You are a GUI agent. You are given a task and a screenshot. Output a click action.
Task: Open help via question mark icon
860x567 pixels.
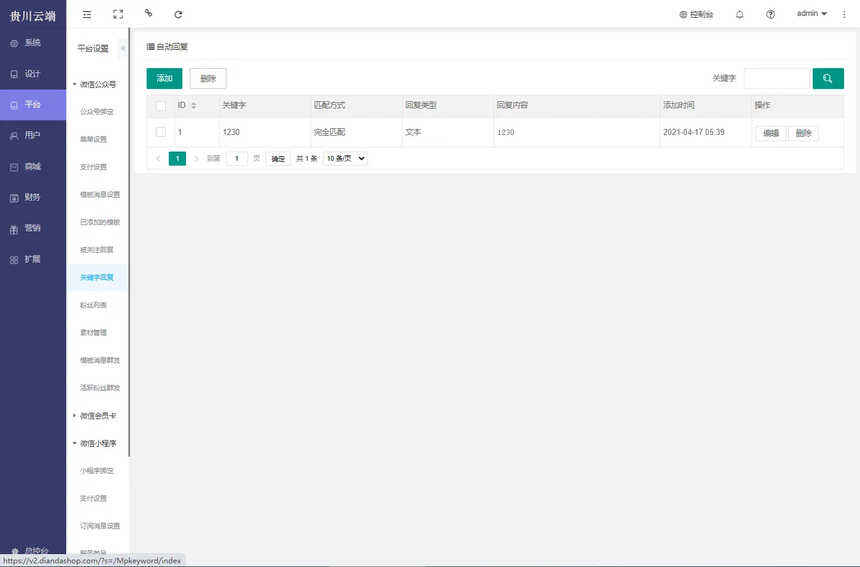click(771, 14)
